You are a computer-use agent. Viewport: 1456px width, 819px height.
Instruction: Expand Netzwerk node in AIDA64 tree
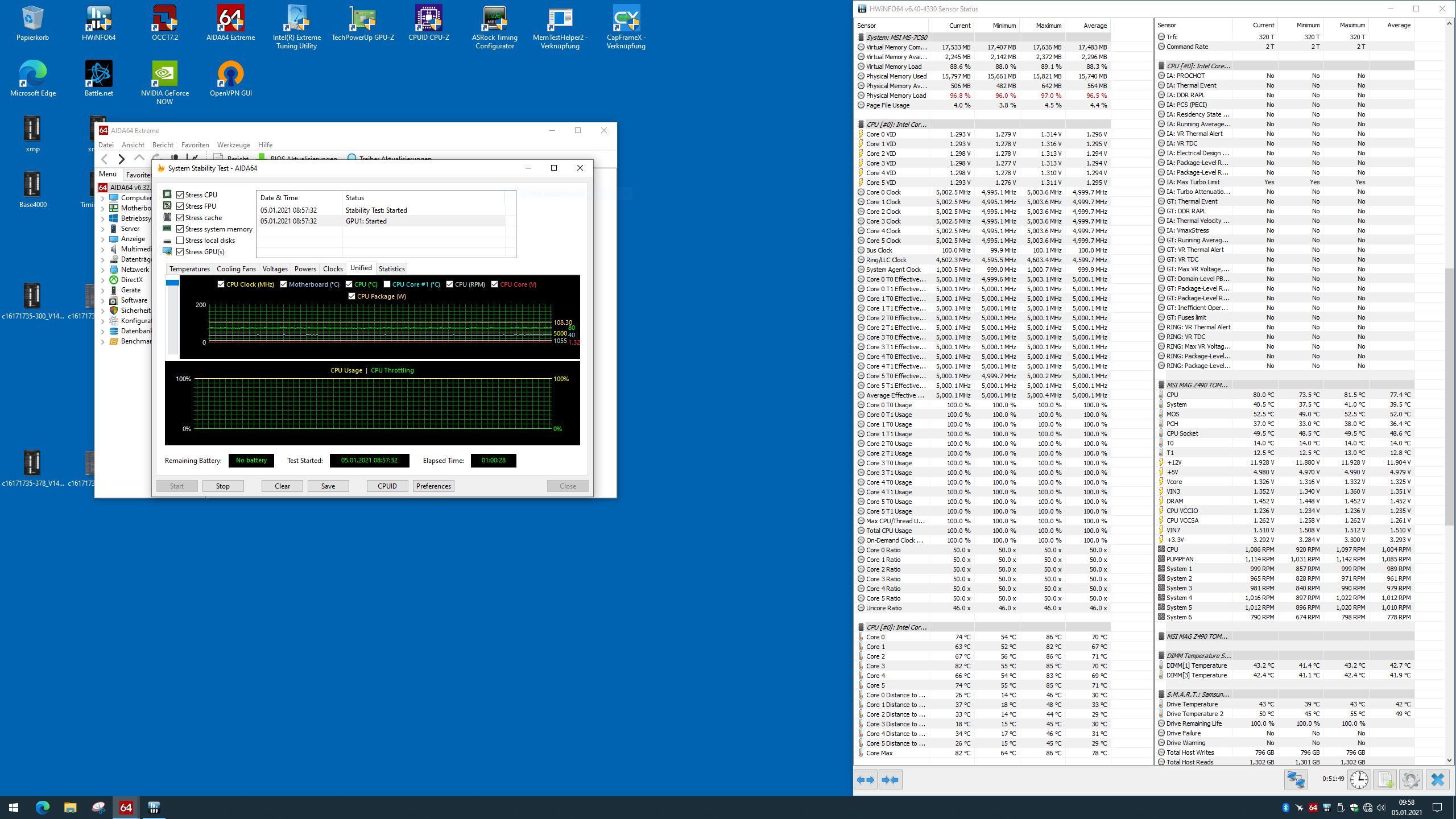[103, 270]
